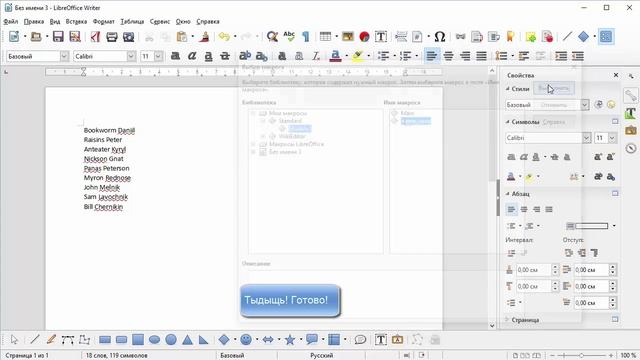Insert special character Omega icon

coord(440,37)
